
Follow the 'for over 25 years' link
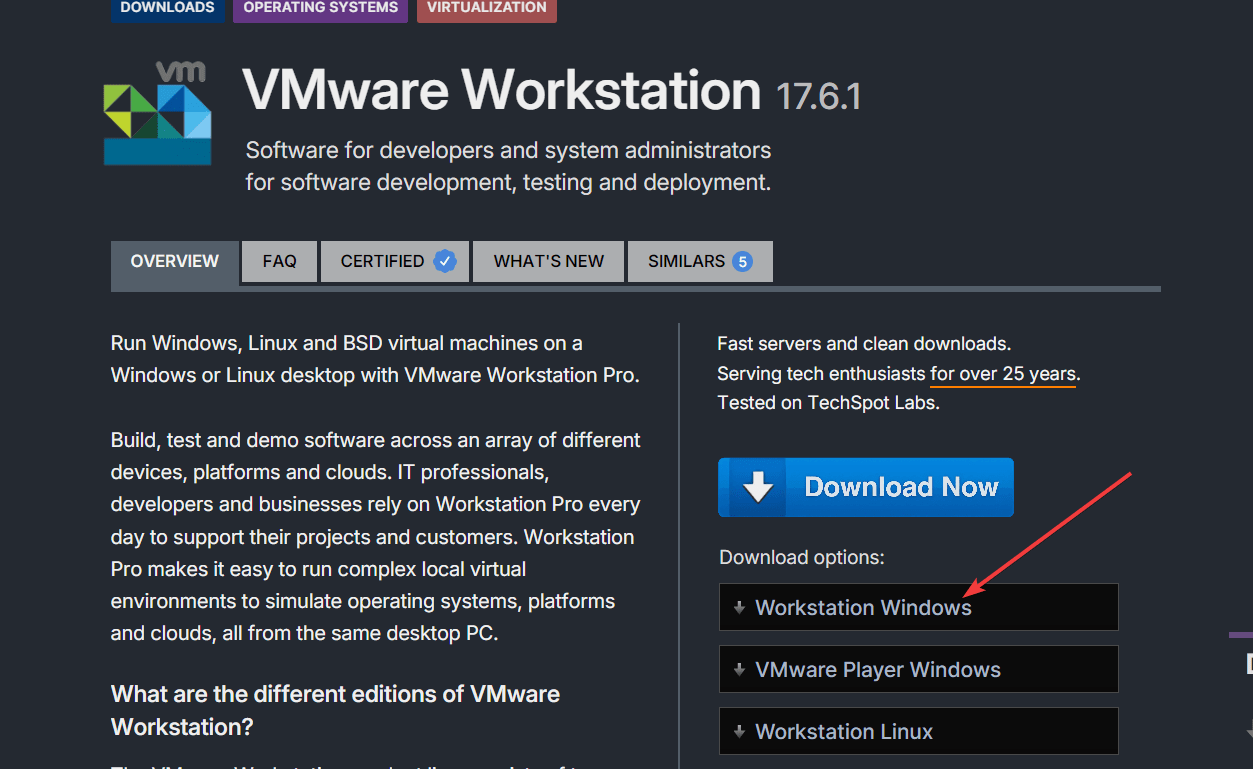(x=1002, y=374)
